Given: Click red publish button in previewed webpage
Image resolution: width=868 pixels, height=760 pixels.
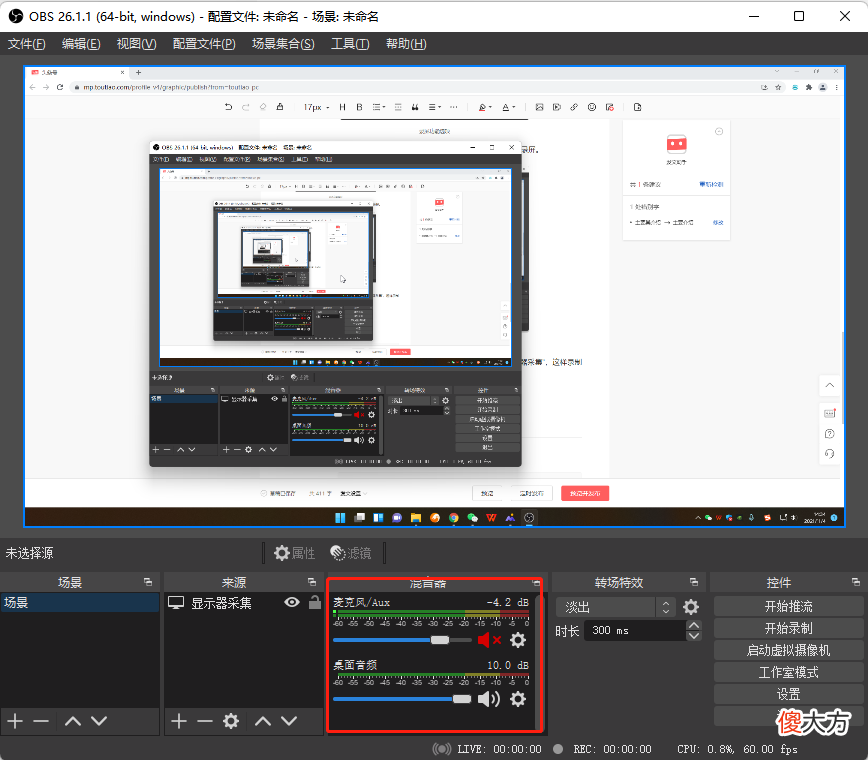Looking at the screenshot, I should [x=585, y=493].
